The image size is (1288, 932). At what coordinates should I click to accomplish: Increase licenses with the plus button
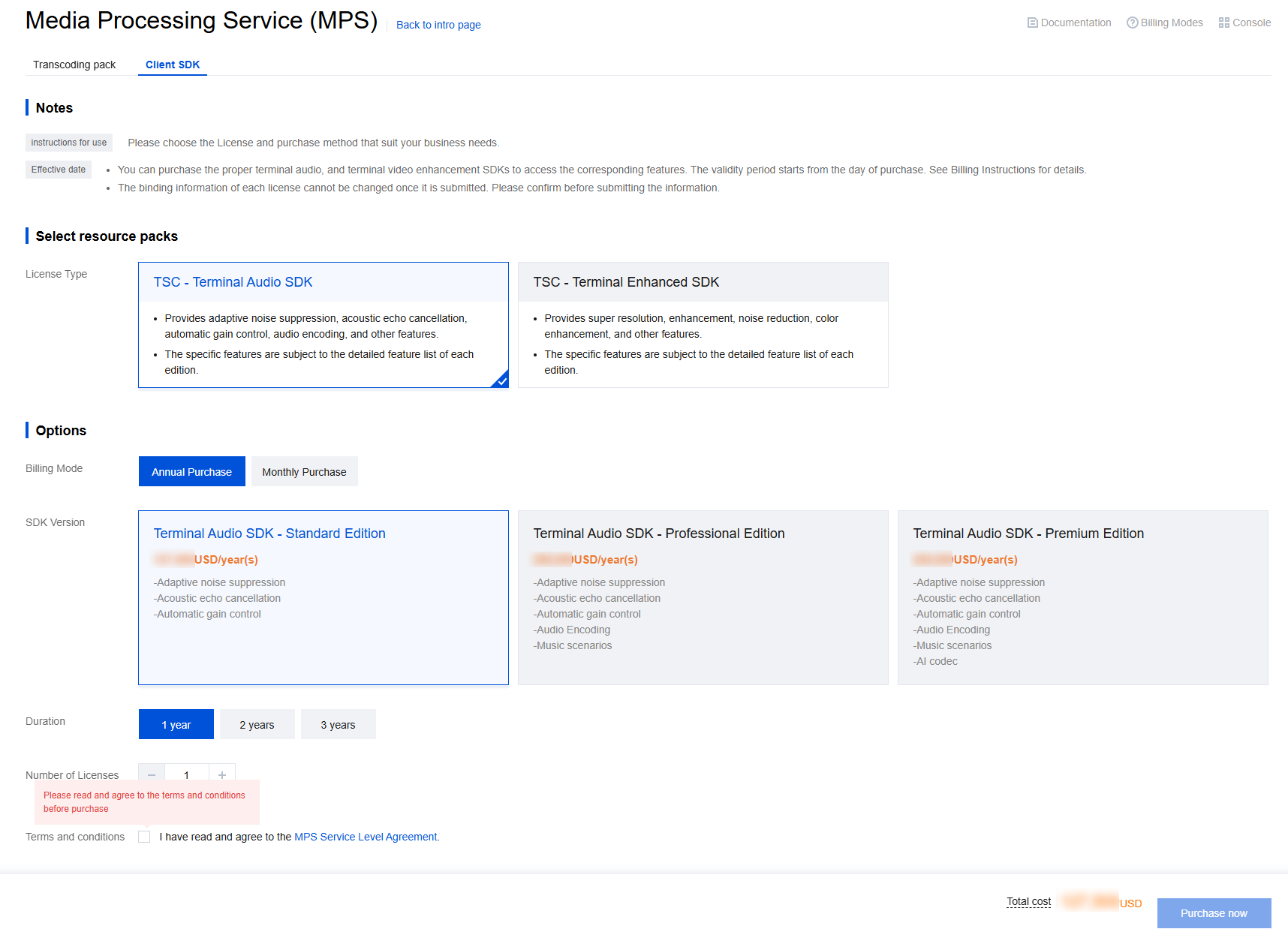point(222,774)
